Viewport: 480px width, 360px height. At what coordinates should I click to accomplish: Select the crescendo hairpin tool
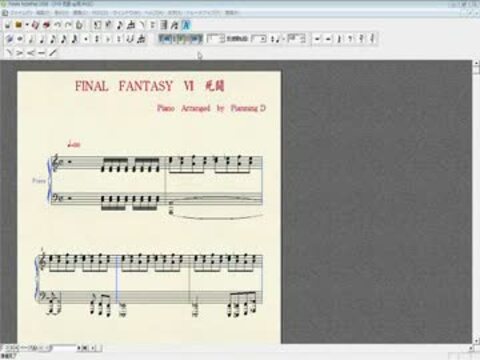[x=31, y=53]
